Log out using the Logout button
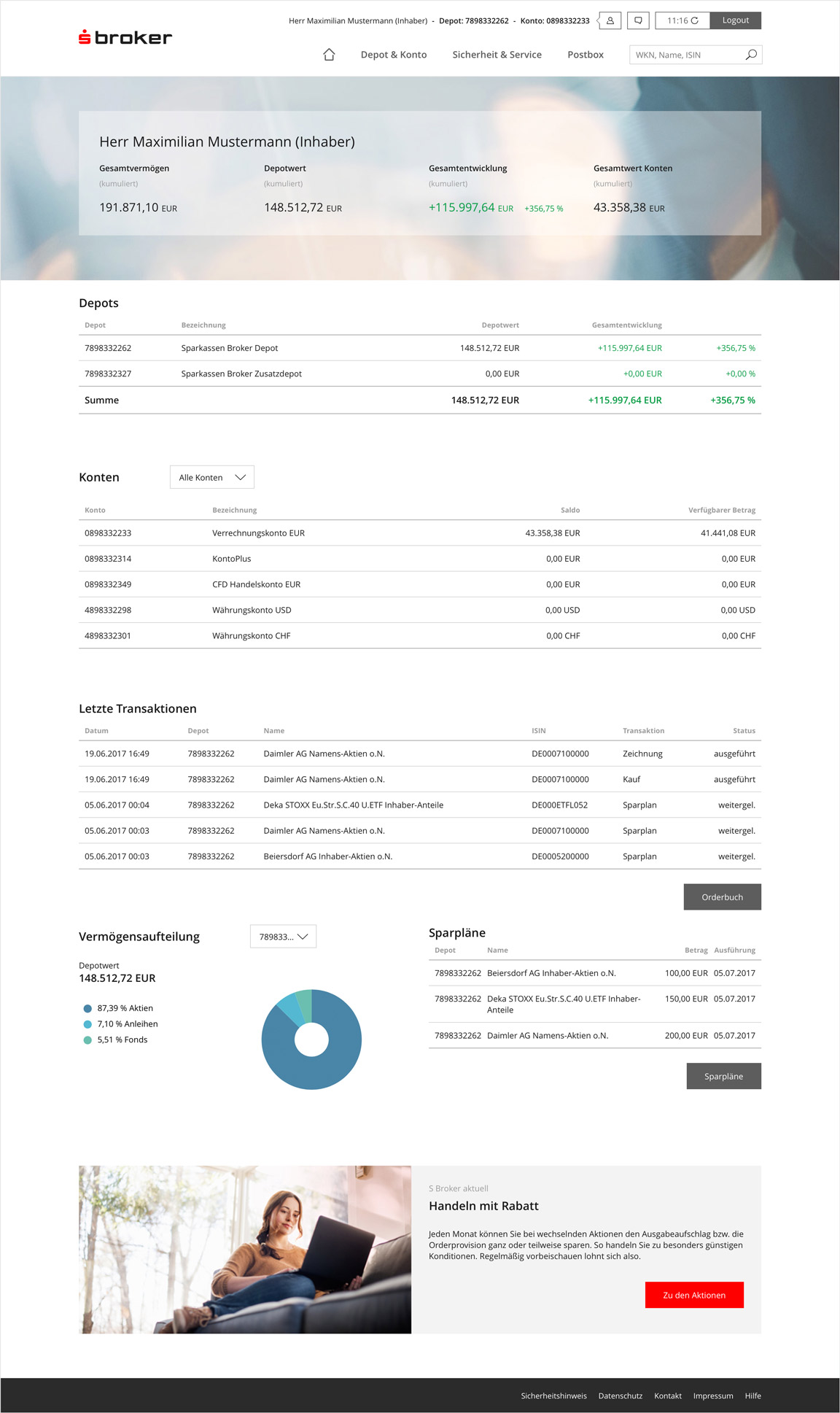 click(736, 20)
